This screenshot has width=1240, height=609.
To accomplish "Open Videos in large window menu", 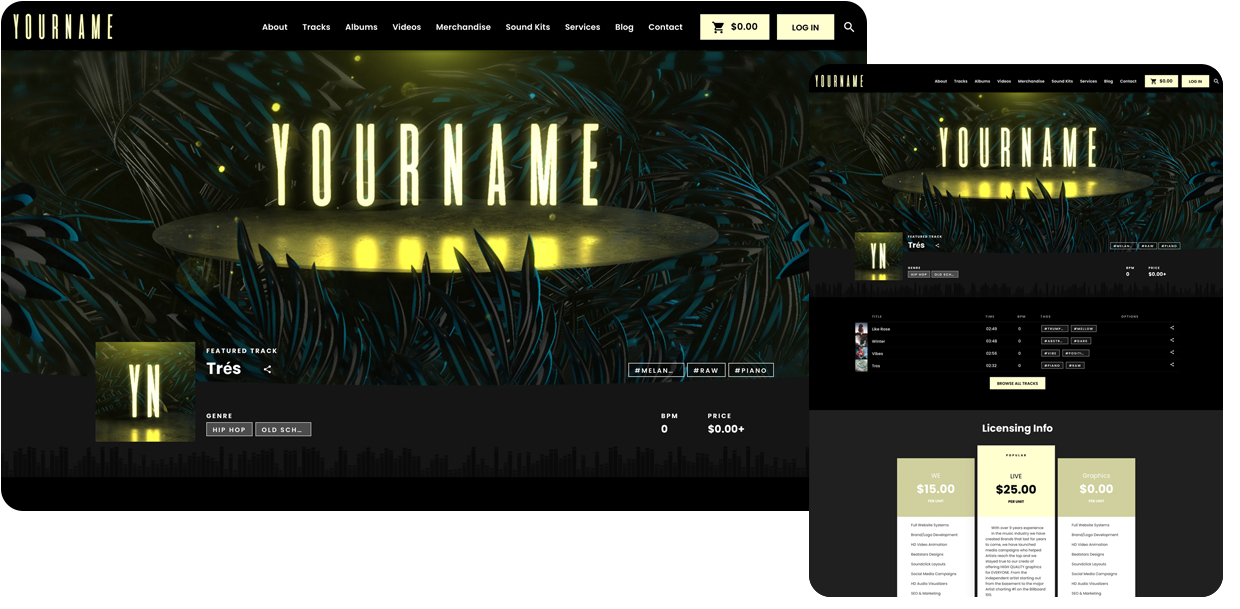I will point(407,27).
